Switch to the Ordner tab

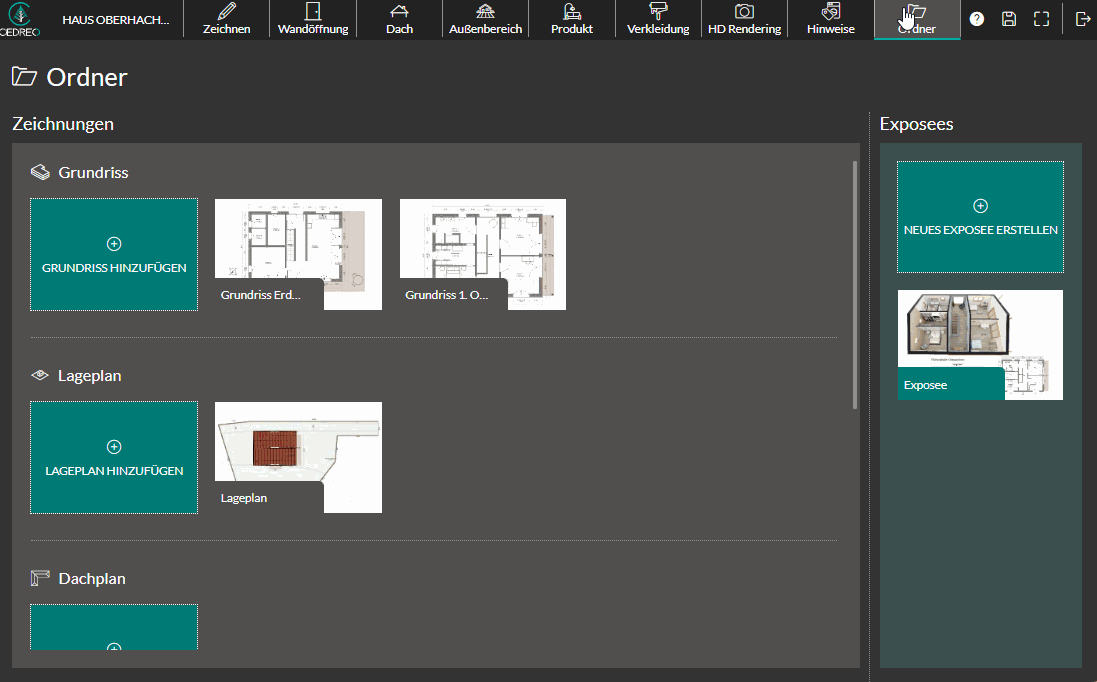click(917, 19)
